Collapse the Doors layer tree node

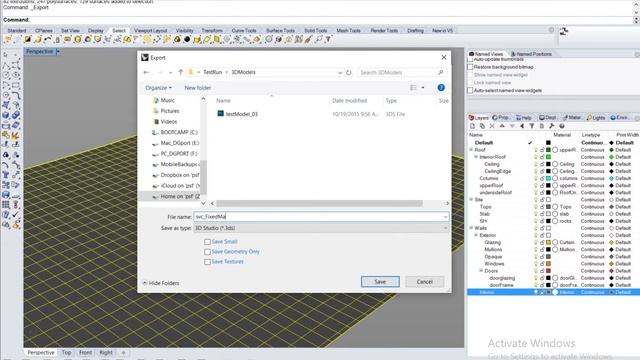coord(481,271)
